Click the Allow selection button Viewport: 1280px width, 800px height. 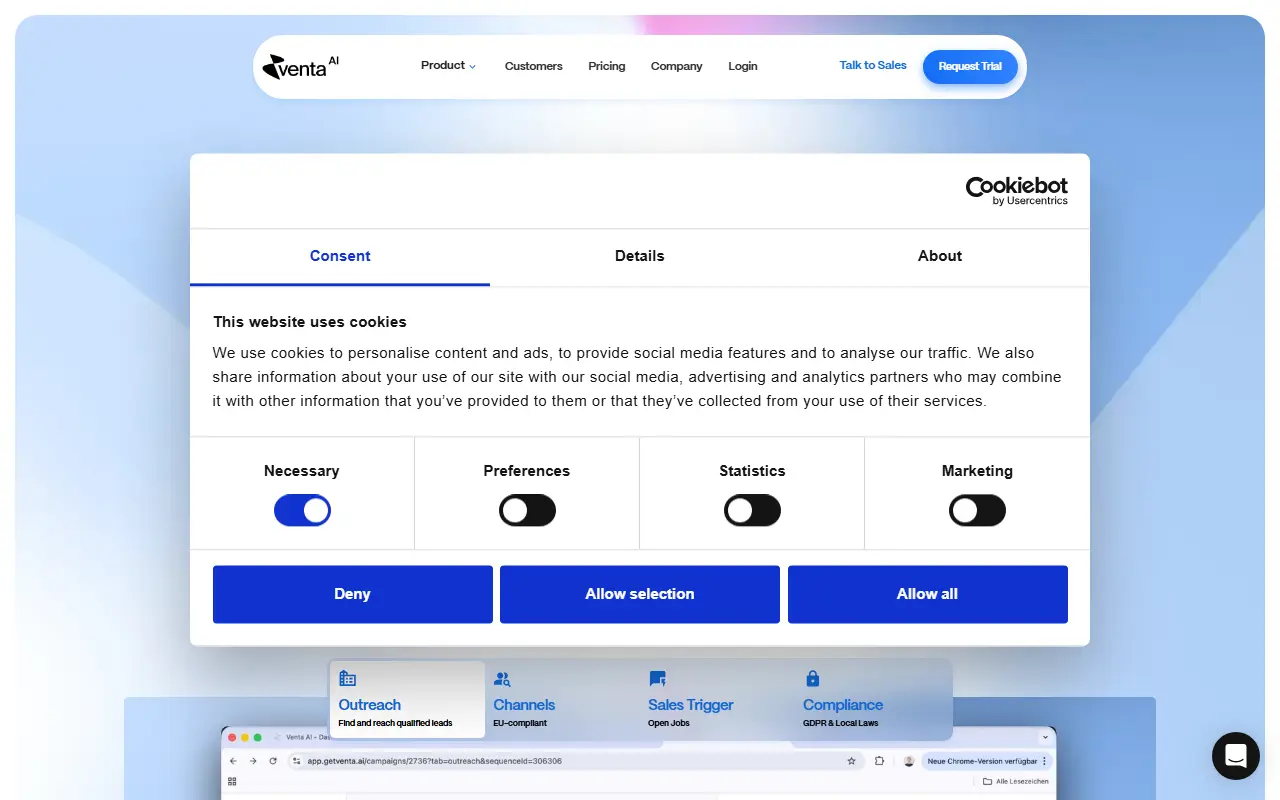coord(640,594)
